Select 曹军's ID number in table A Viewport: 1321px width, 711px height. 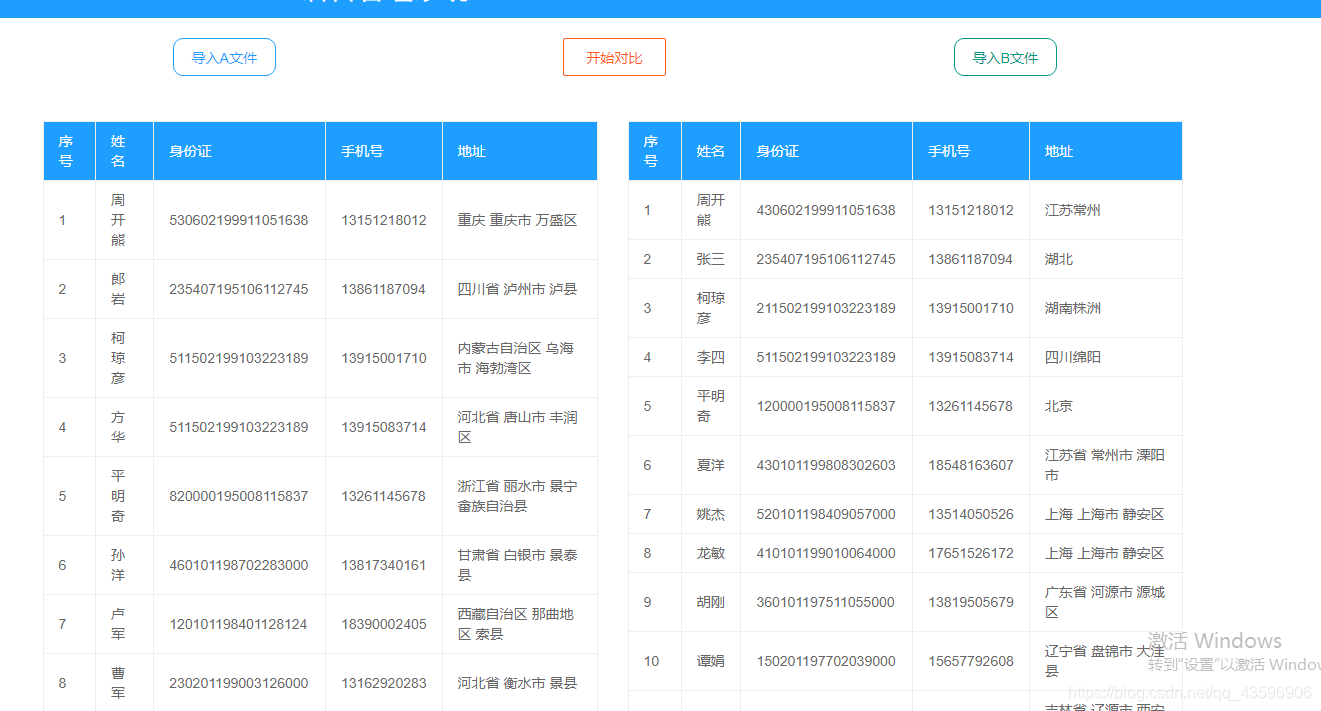point(239,683)
